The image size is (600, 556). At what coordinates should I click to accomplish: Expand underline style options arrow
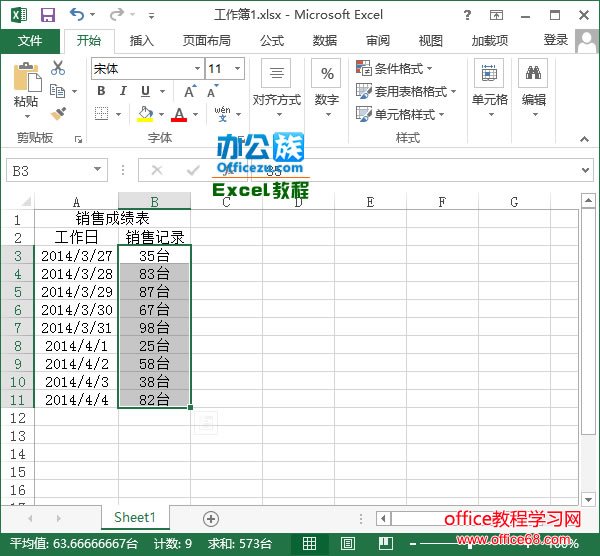[x=162, y=91]
